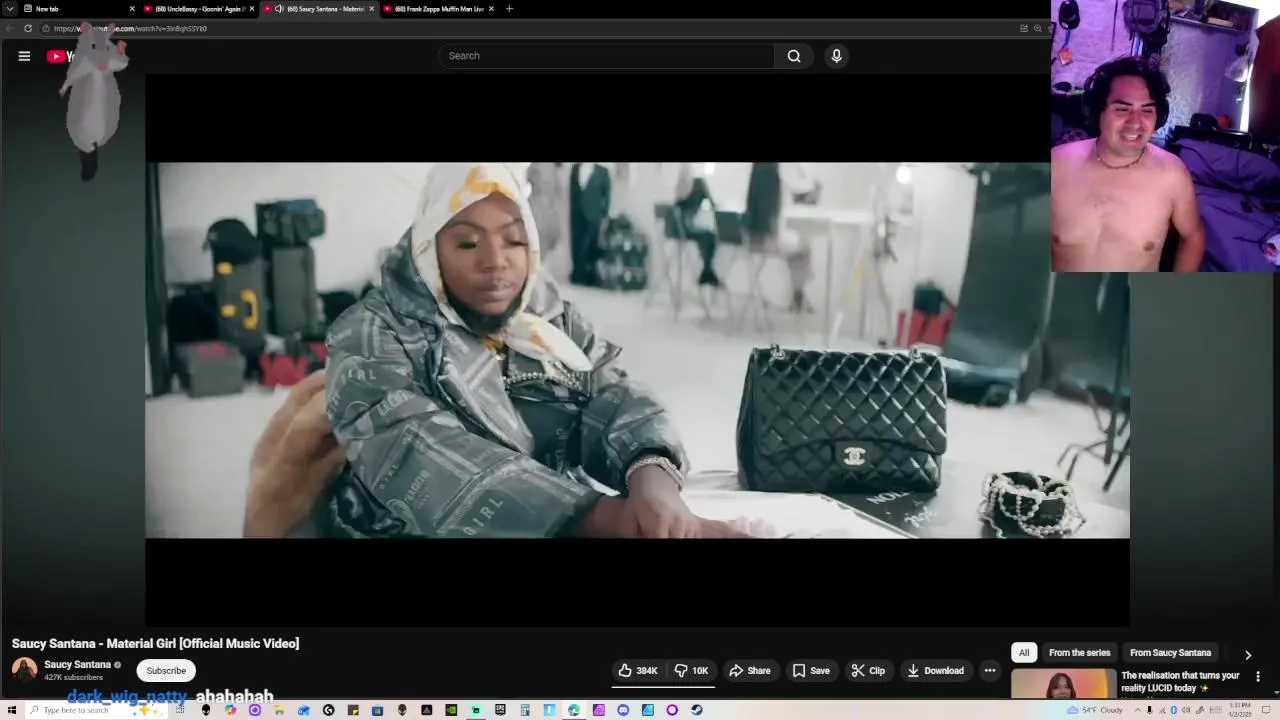Screen dimensions: 1280x720
Task: Mute tab via speaker icon on Saucy Santana tab
Action: (x=279, y=9)
